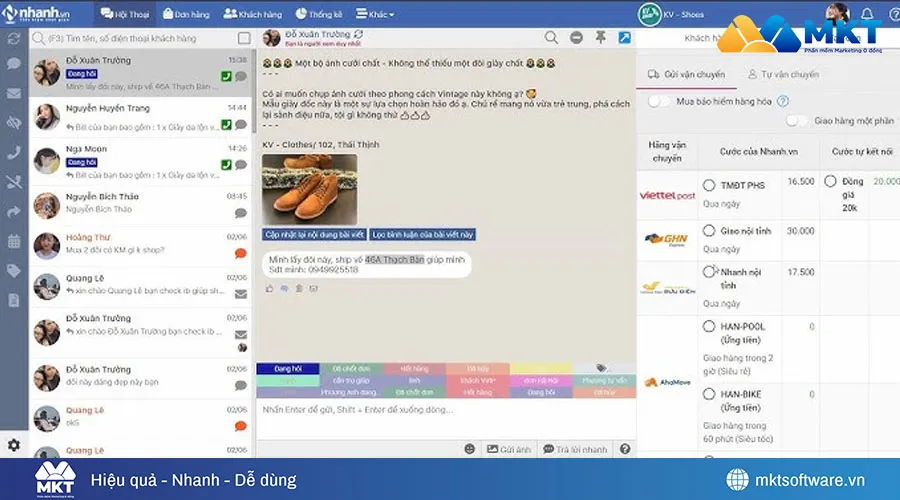Like the comment with the thumbs-up icon
The image size is (900, 500).
[269, 289]
